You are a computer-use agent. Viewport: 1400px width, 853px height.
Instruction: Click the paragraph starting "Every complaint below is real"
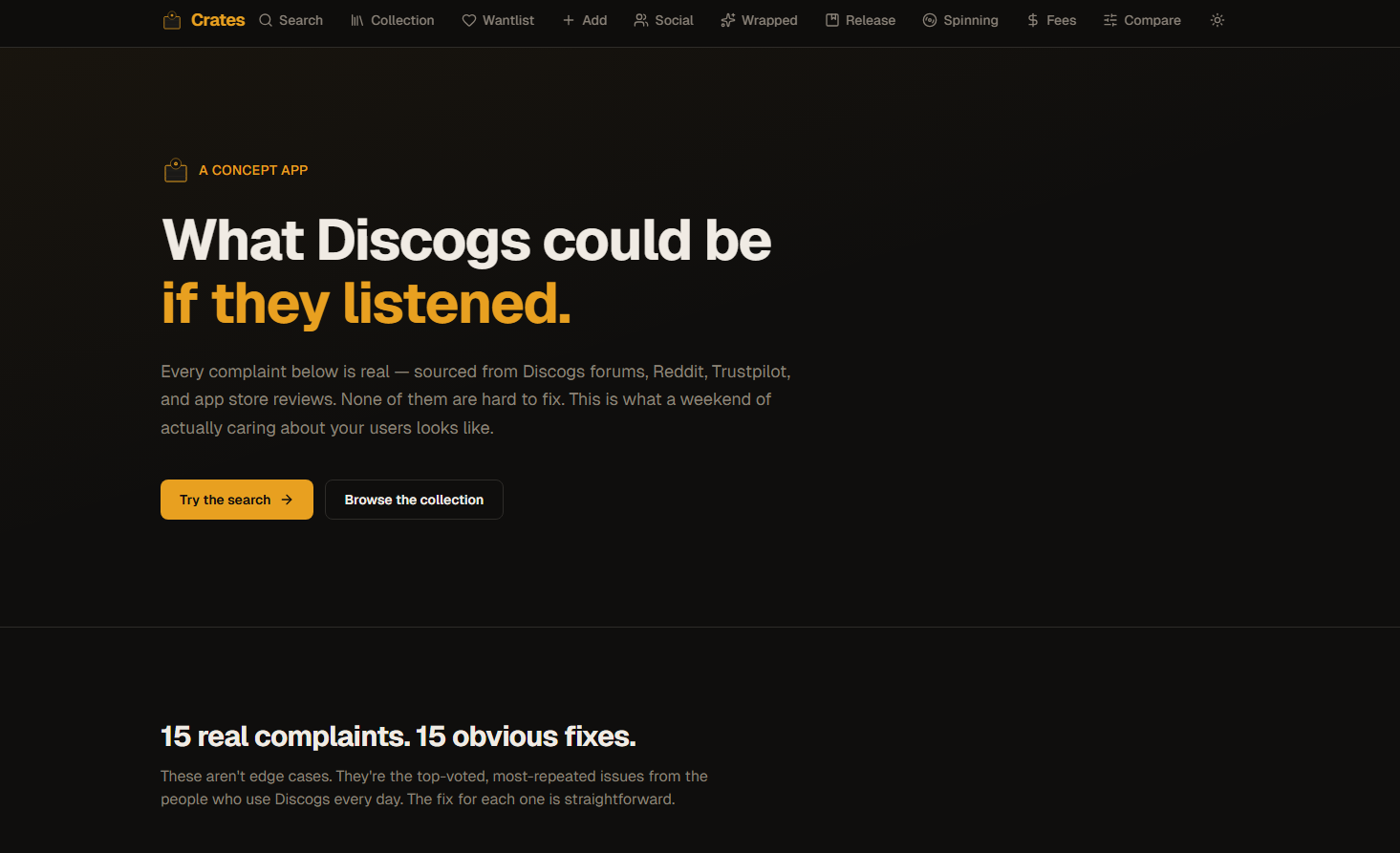click(476, 399)
